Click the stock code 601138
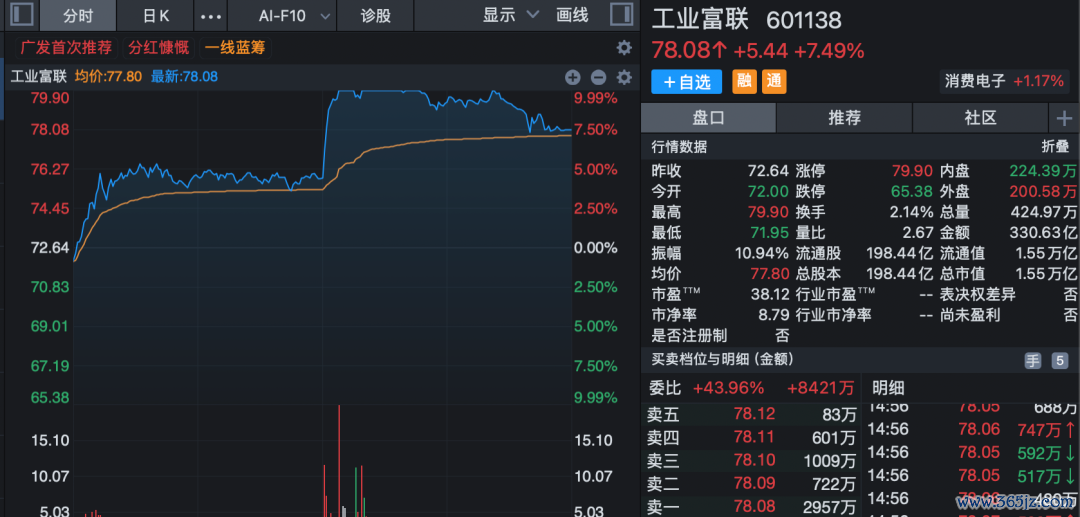 (804, 20)
